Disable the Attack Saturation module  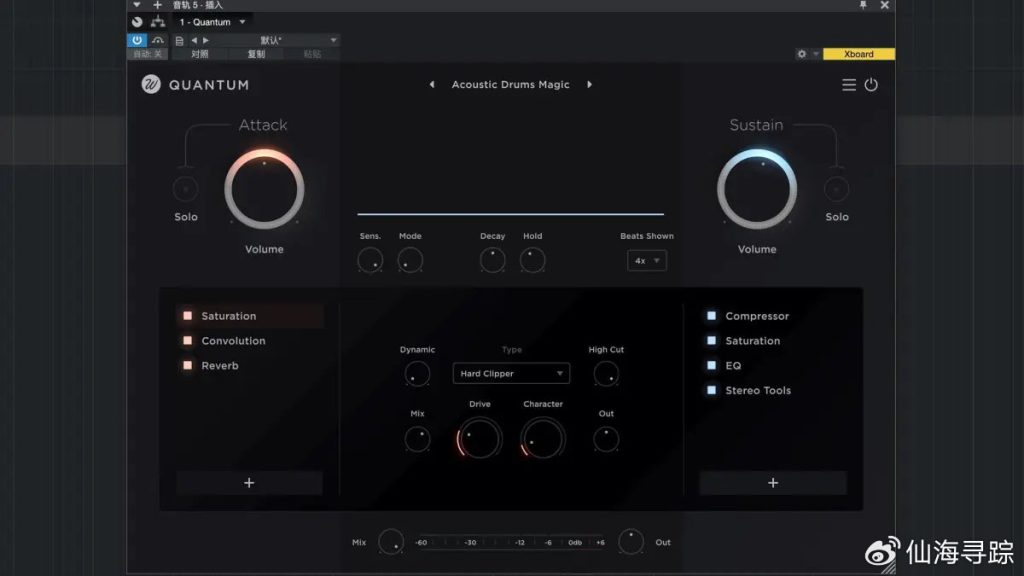187,316
